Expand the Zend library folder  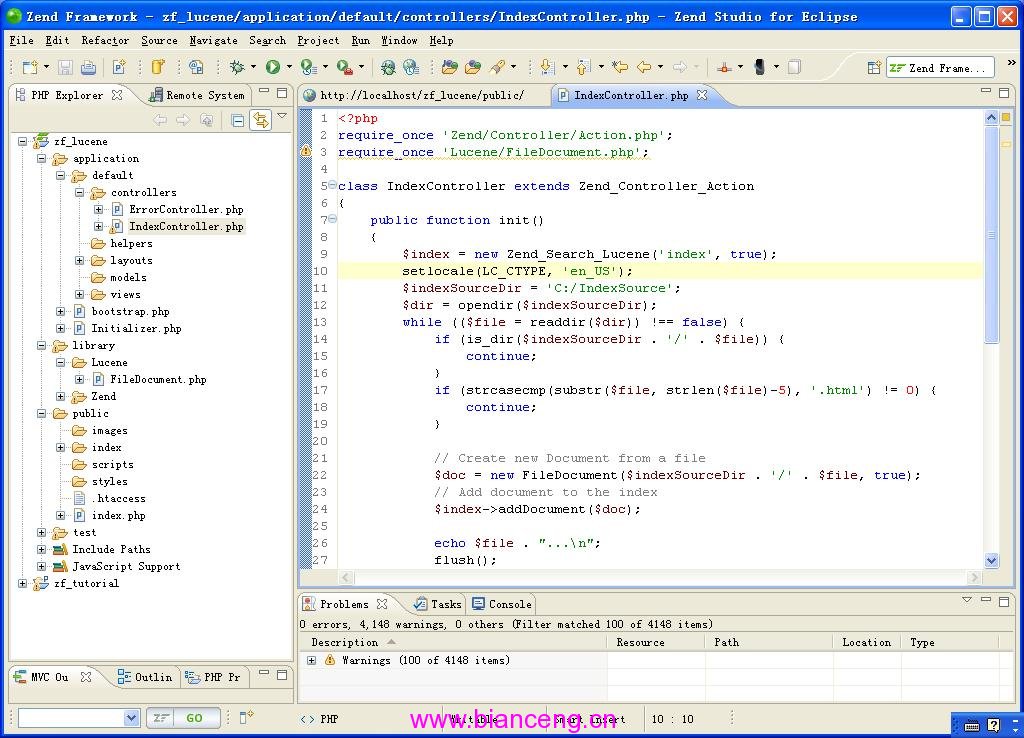click(x=61, y=396)
